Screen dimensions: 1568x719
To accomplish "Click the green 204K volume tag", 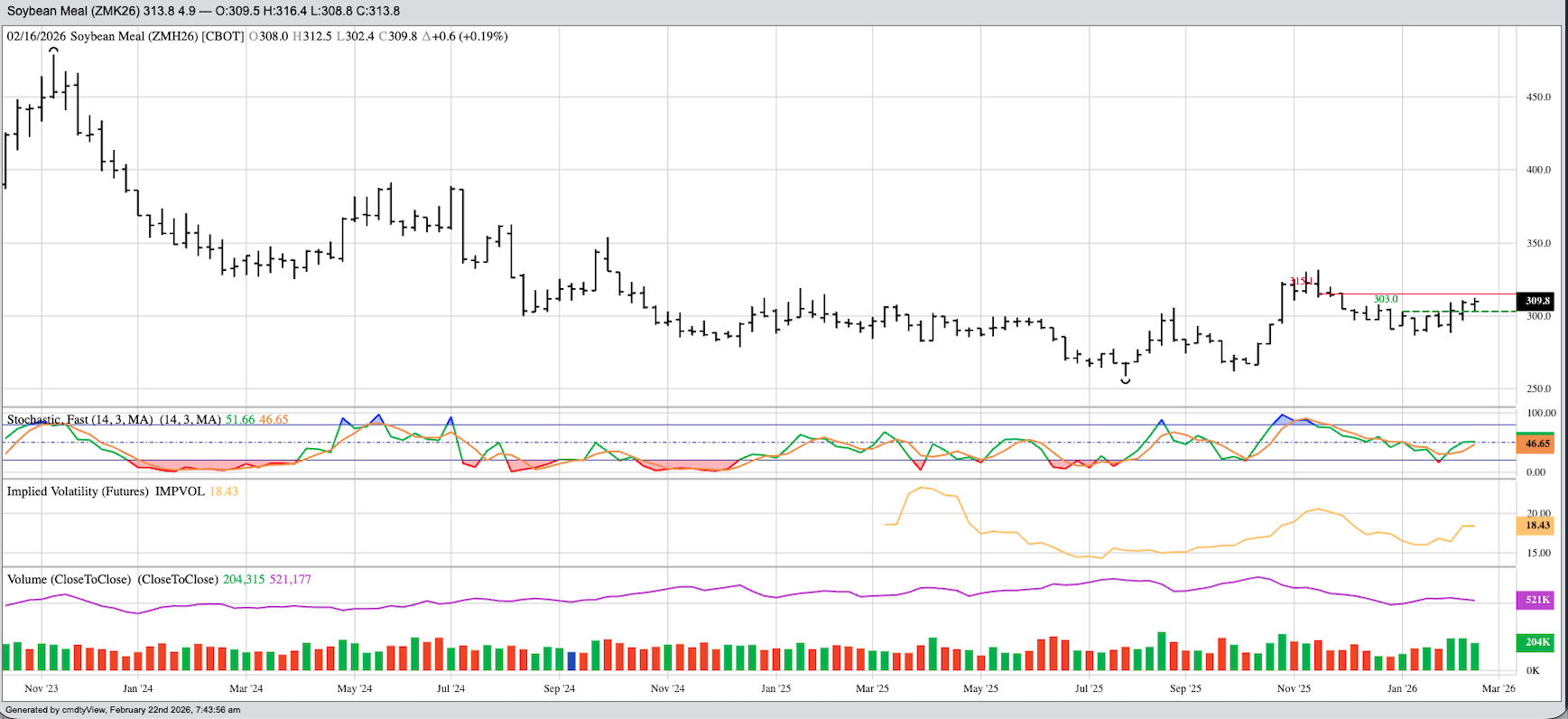I will pos(1535,642).
